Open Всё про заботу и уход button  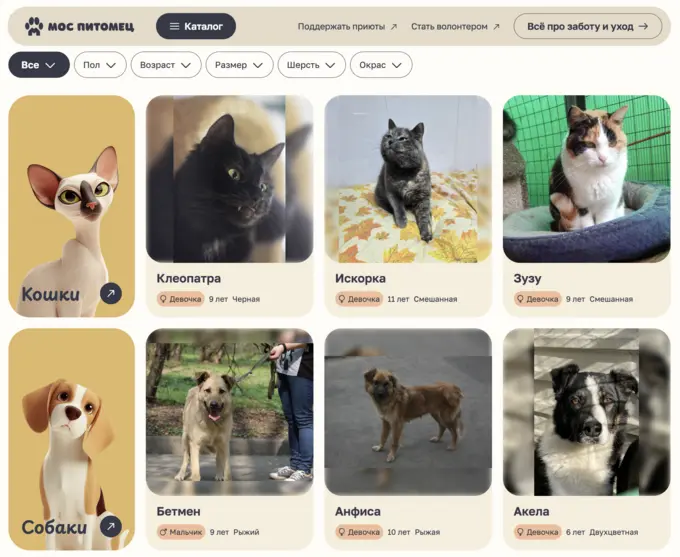pyautogui.click(x=588, y=26)
